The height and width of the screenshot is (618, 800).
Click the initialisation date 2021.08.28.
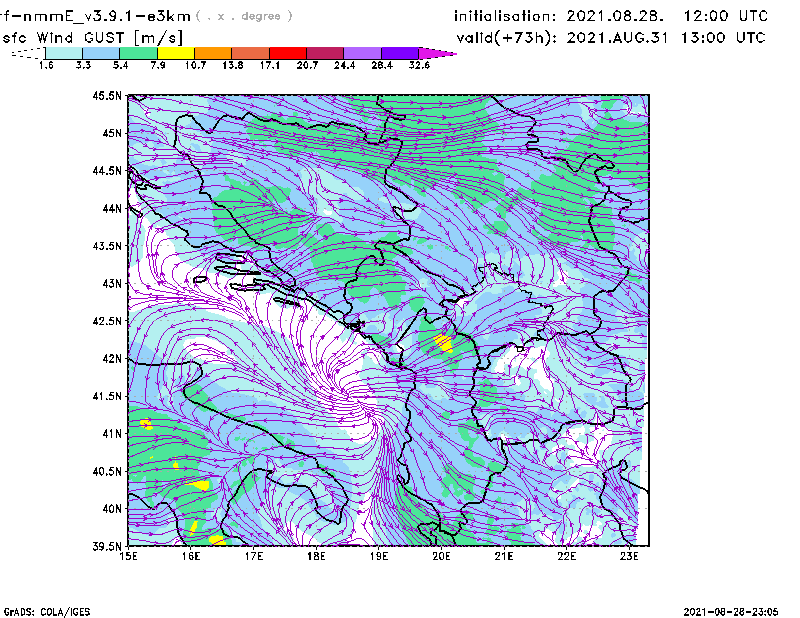[615, 16]
